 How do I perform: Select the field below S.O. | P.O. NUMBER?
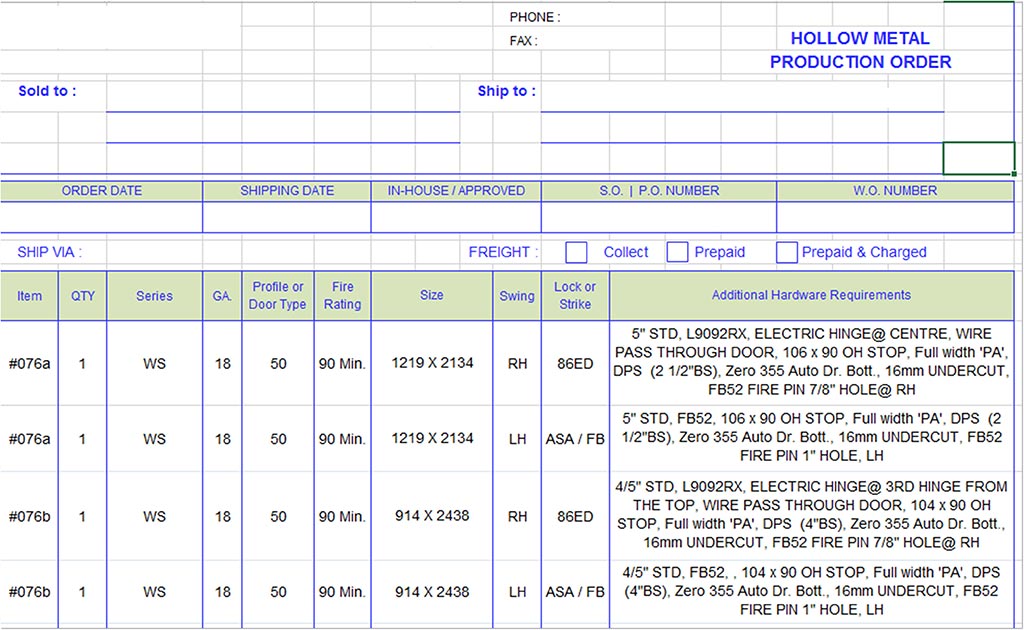point(658,217)
